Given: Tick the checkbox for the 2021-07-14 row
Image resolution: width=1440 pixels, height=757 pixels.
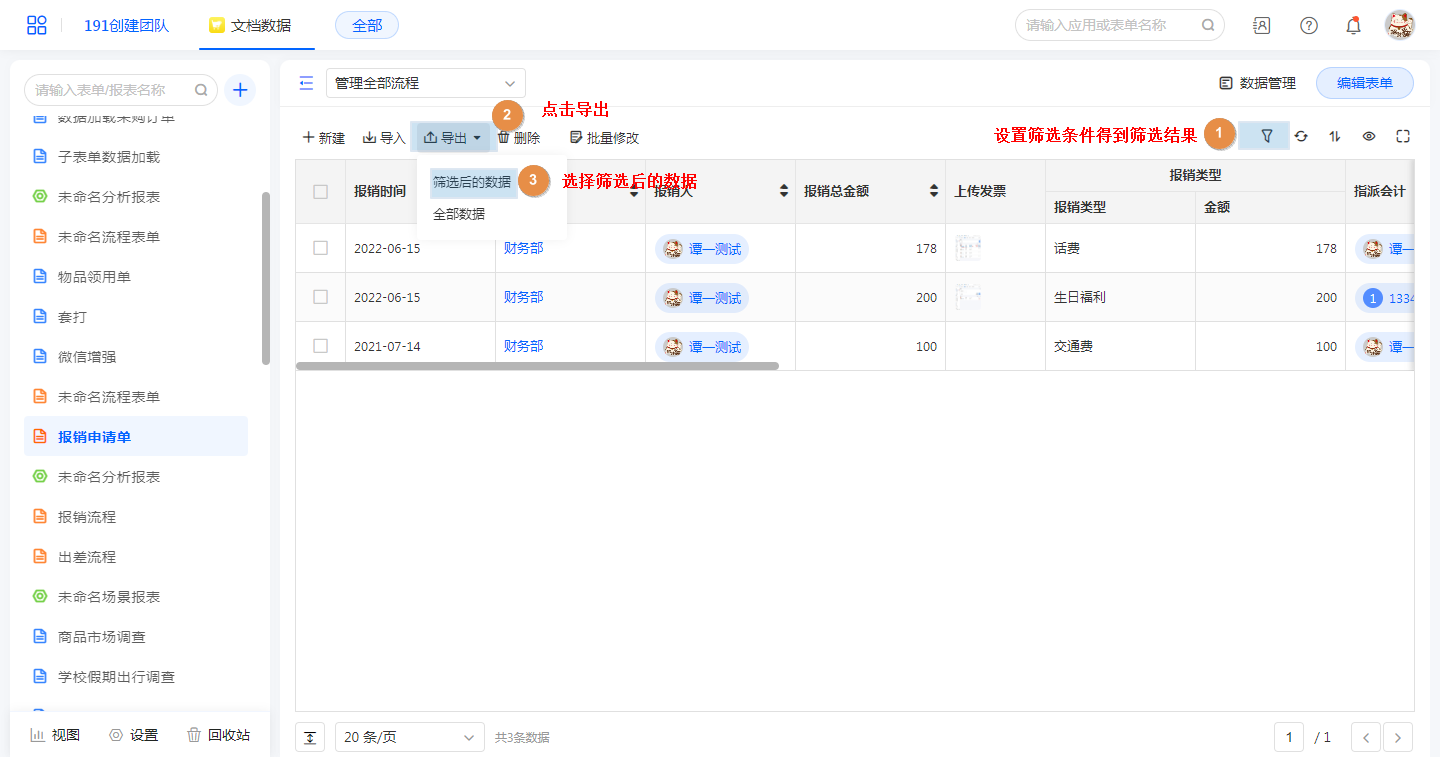Looking at the screenshot, I should click(320, 346).
